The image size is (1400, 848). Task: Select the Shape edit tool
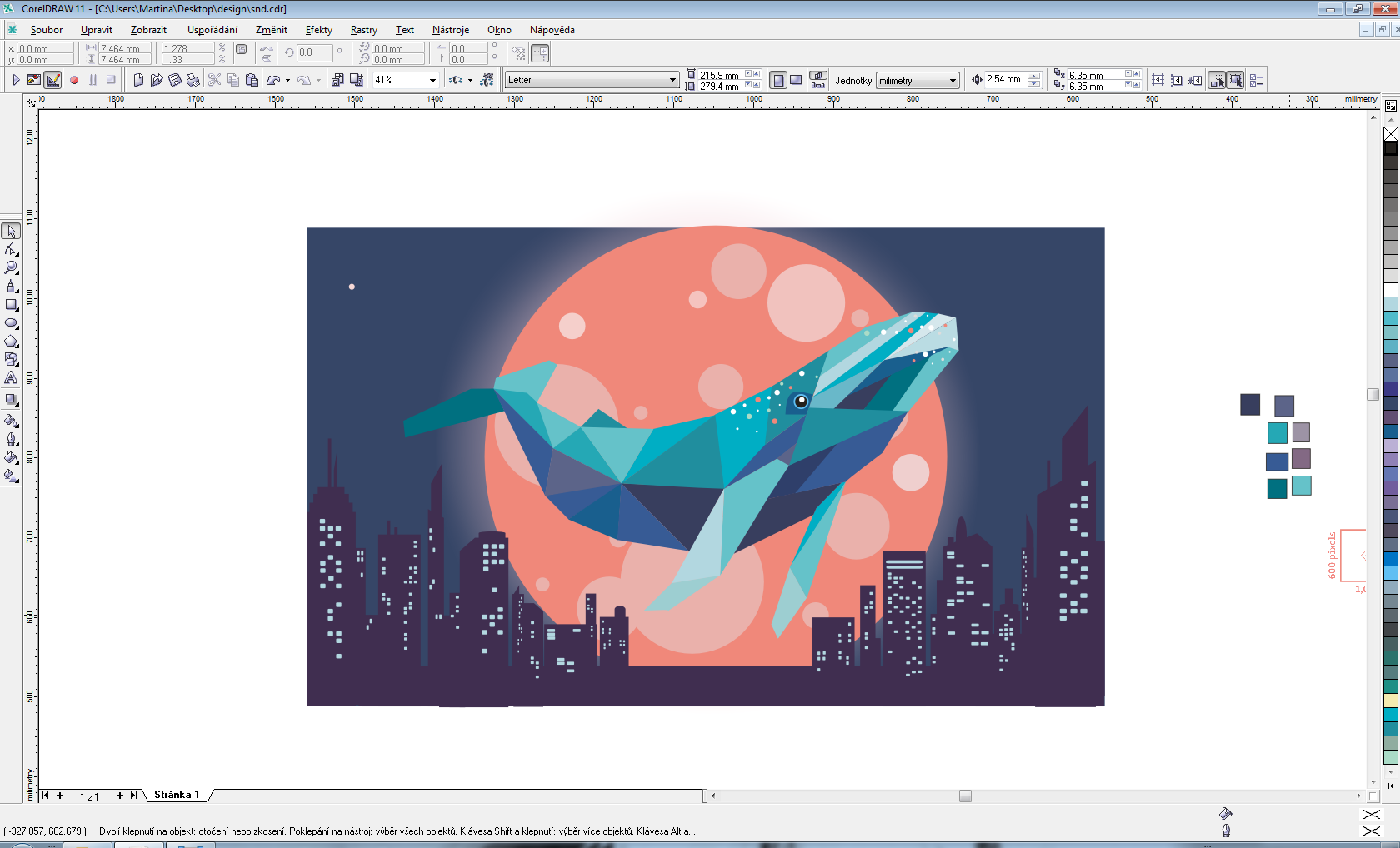point(11,250)
